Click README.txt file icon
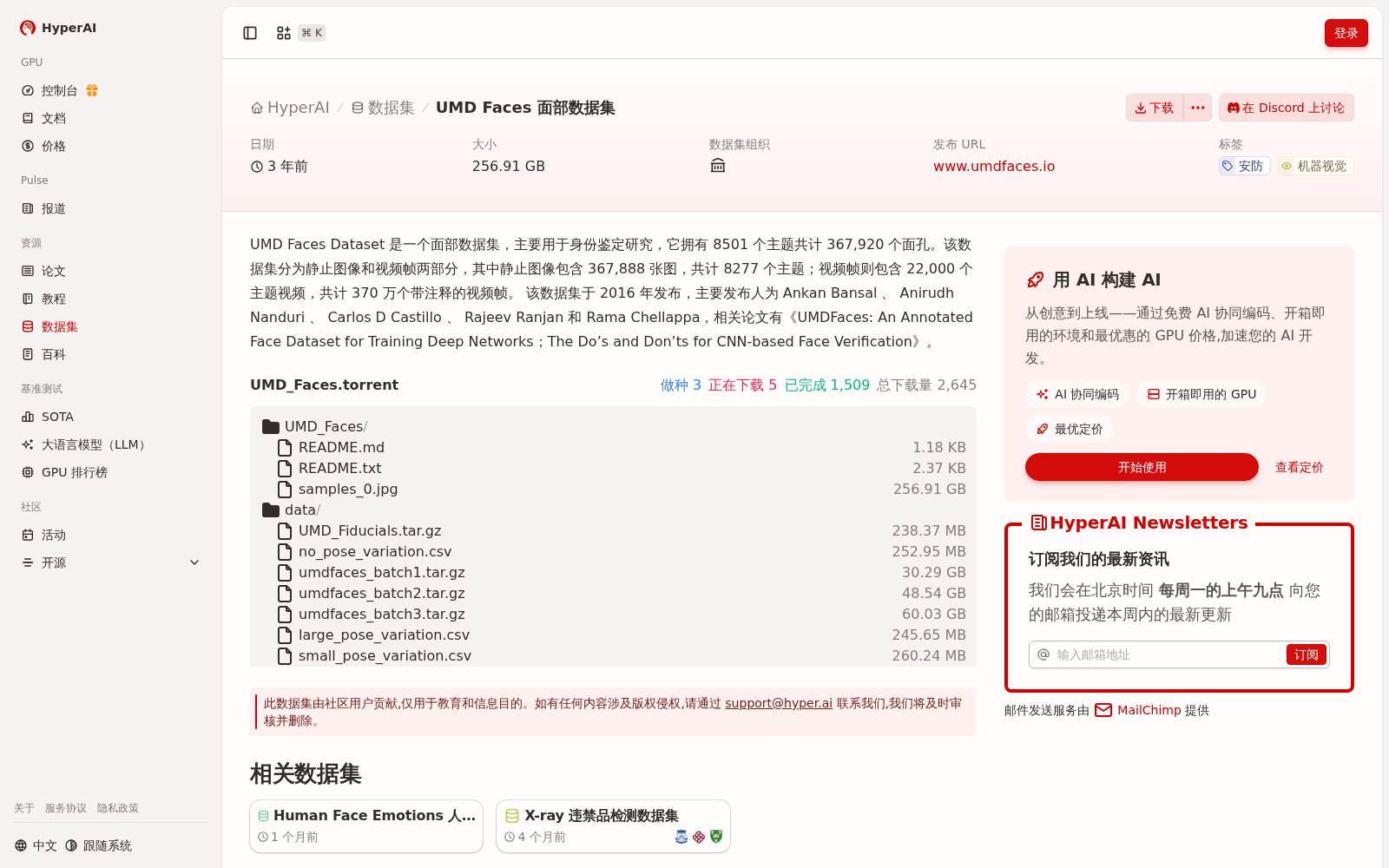This screenshot has width=1389, height=868. coord(285,468)
